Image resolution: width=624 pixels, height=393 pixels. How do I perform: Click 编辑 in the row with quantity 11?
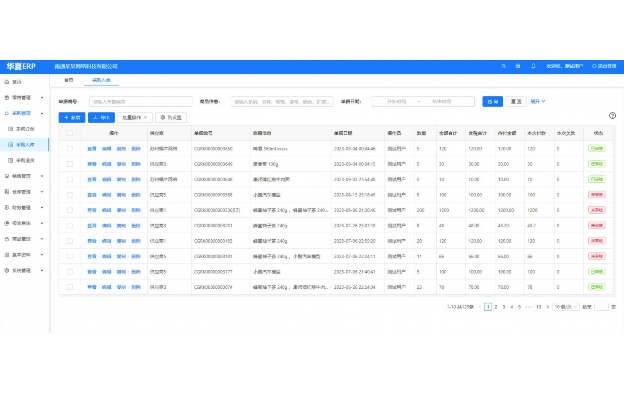(x=107, y=256)
